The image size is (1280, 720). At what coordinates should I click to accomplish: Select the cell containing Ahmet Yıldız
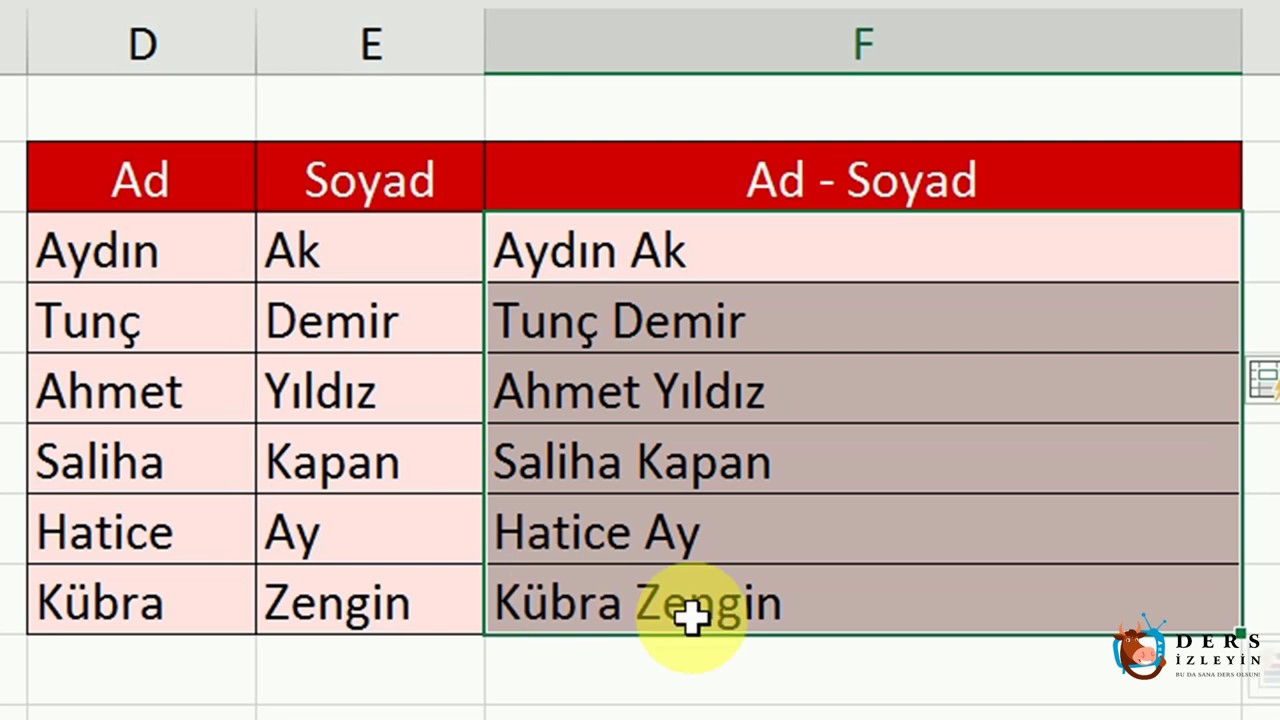tap(863, 388)
